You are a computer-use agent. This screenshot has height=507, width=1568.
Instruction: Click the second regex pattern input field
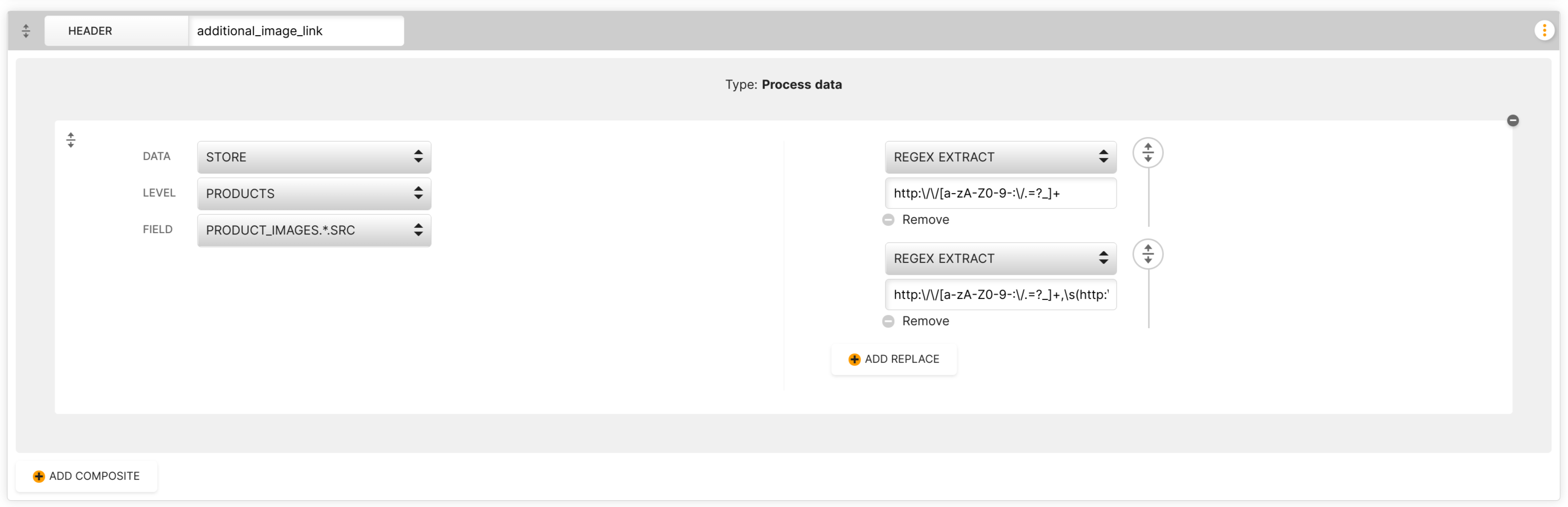(x=1000, y=295)
